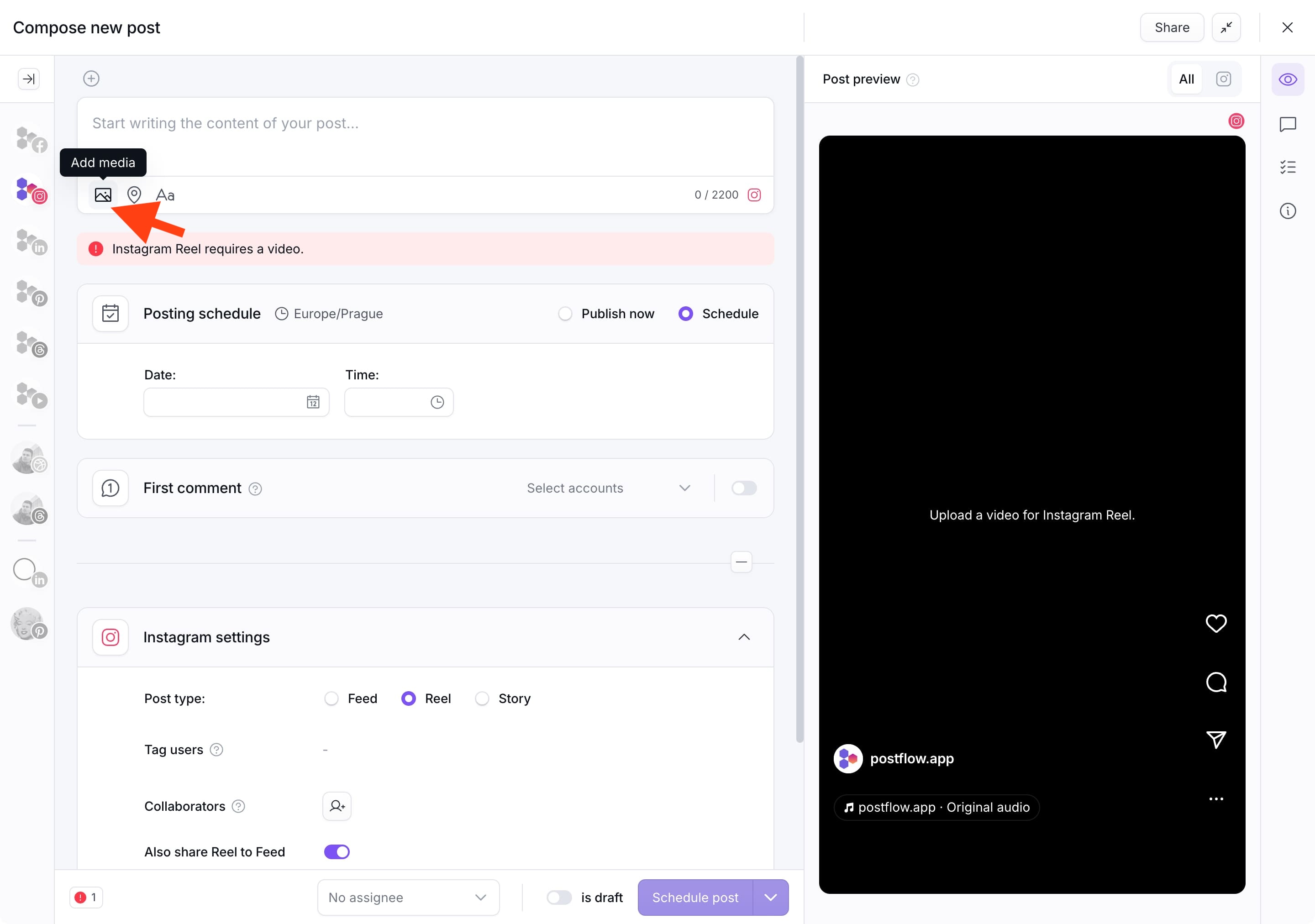Open the Aa text formatting tool

pyautogui.click(x=165, y=195)
